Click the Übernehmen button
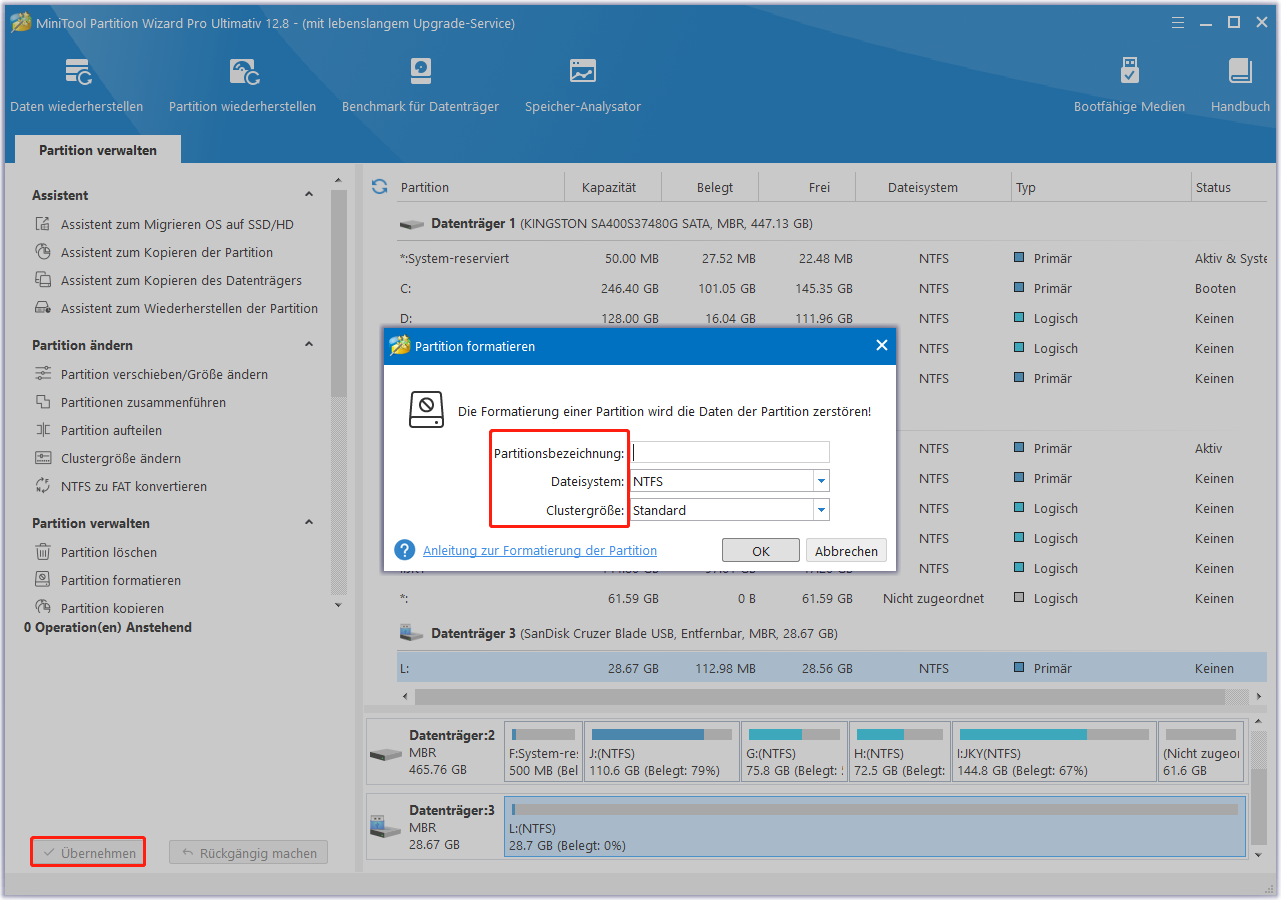Screen dimensions: 1281x900 [88, 853]
